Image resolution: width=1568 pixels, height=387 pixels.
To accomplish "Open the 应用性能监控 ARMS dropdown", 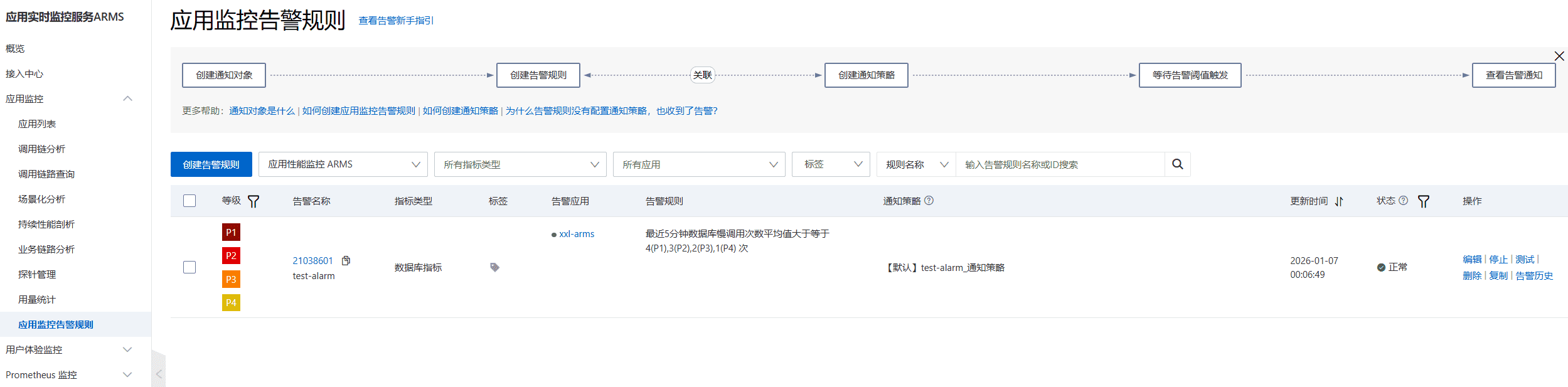I will pyautogui.click(x=343, y=164).
